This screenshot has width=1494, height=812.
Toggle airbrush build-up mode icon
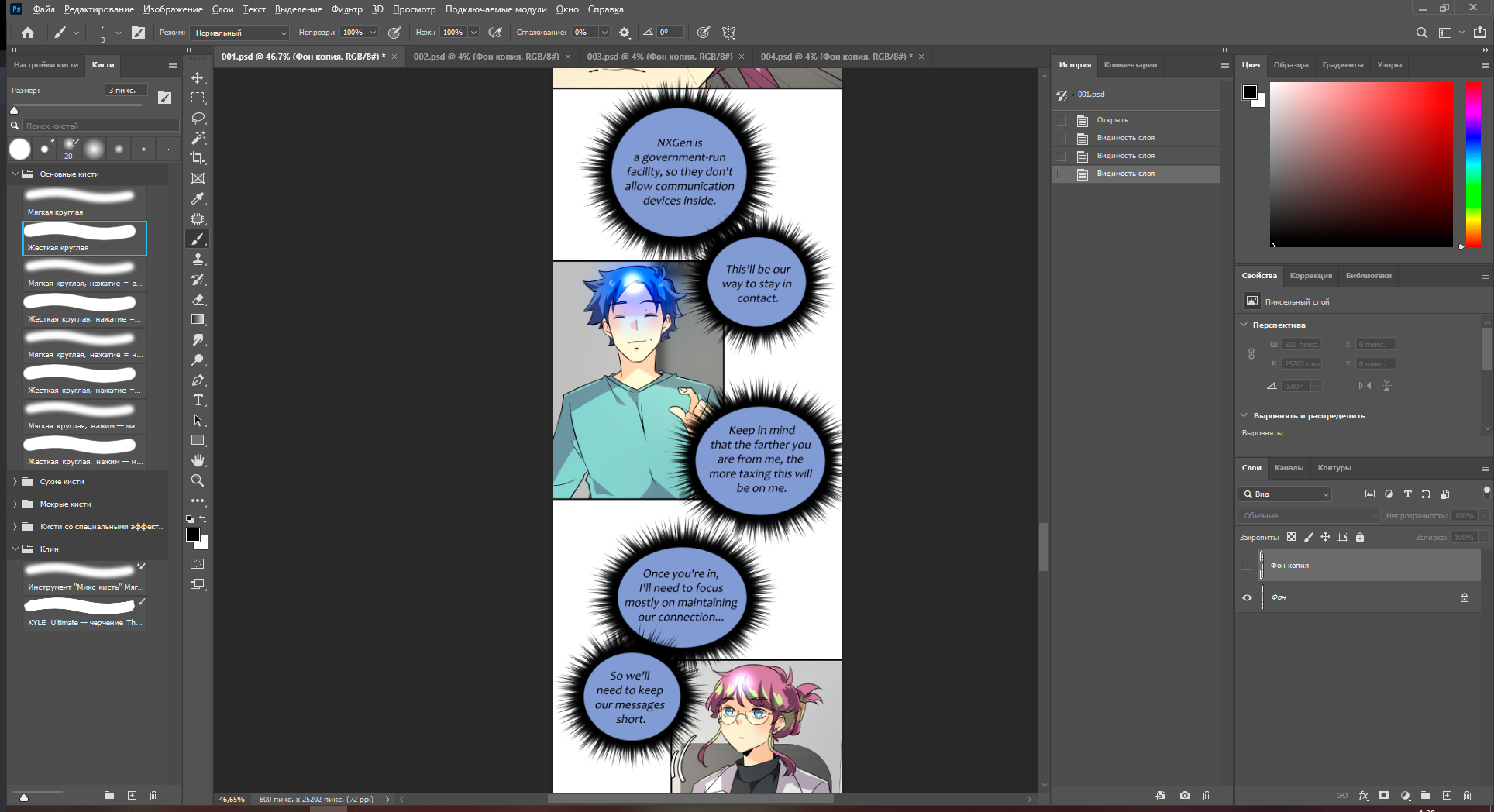[495, 33]
